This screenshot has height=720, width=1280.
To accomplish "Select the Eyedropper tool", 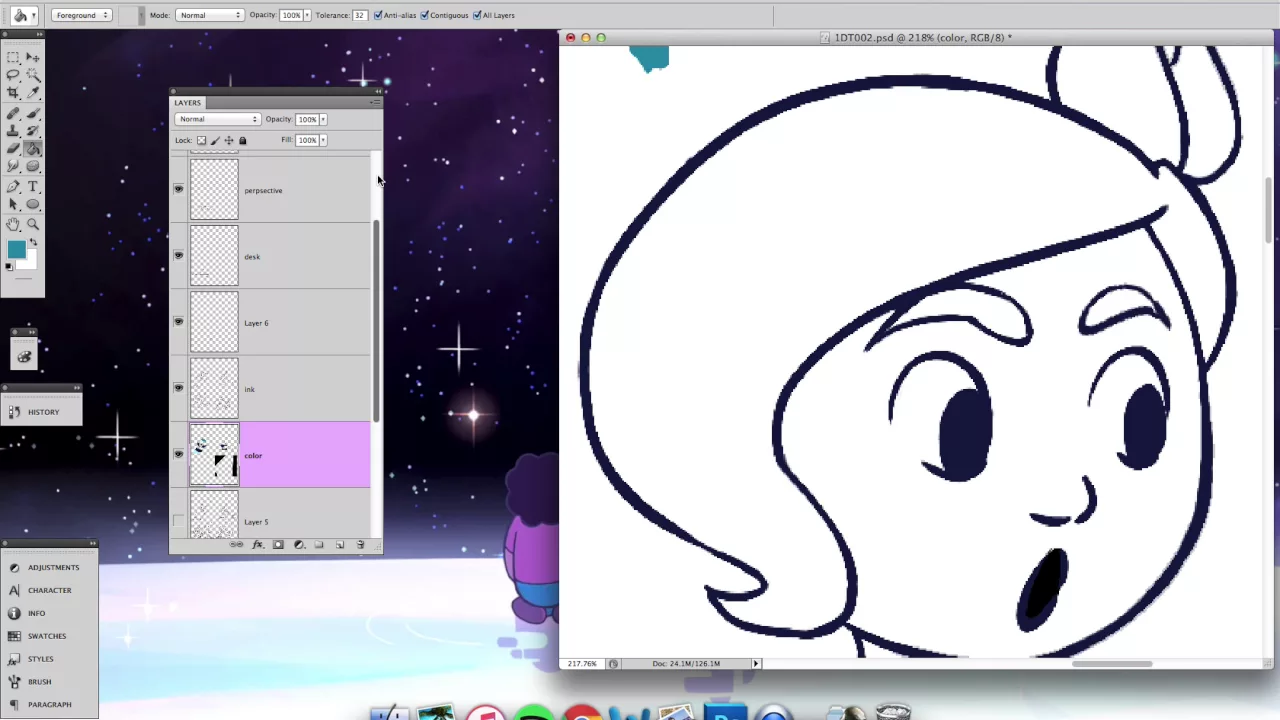I will [x=33, y=92].
